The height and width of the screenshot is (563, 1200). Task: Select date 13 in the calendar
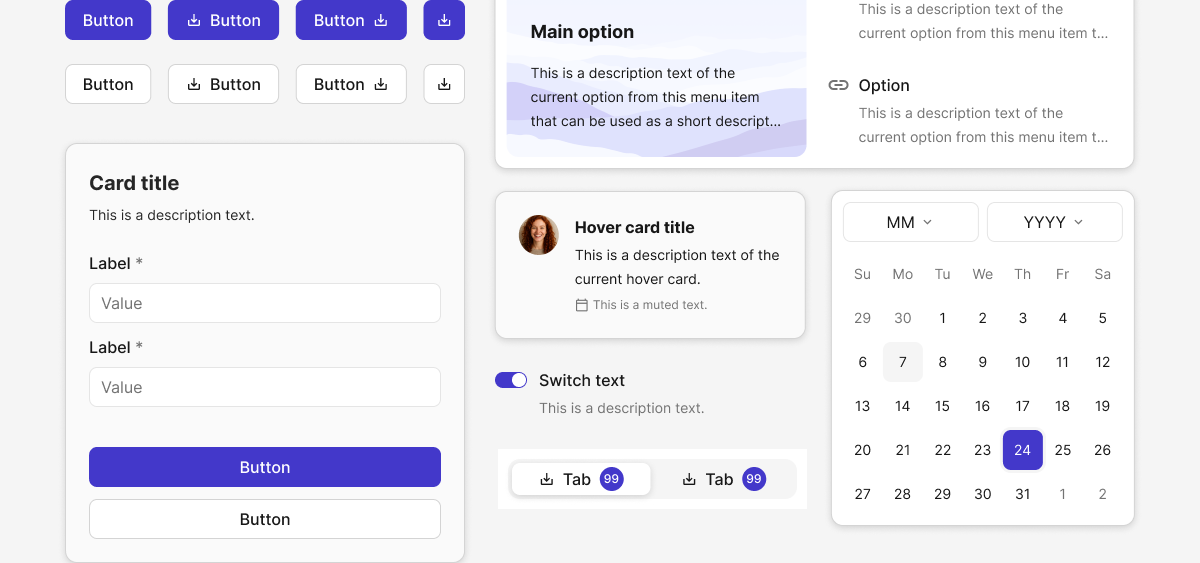(x=863, y=406)
